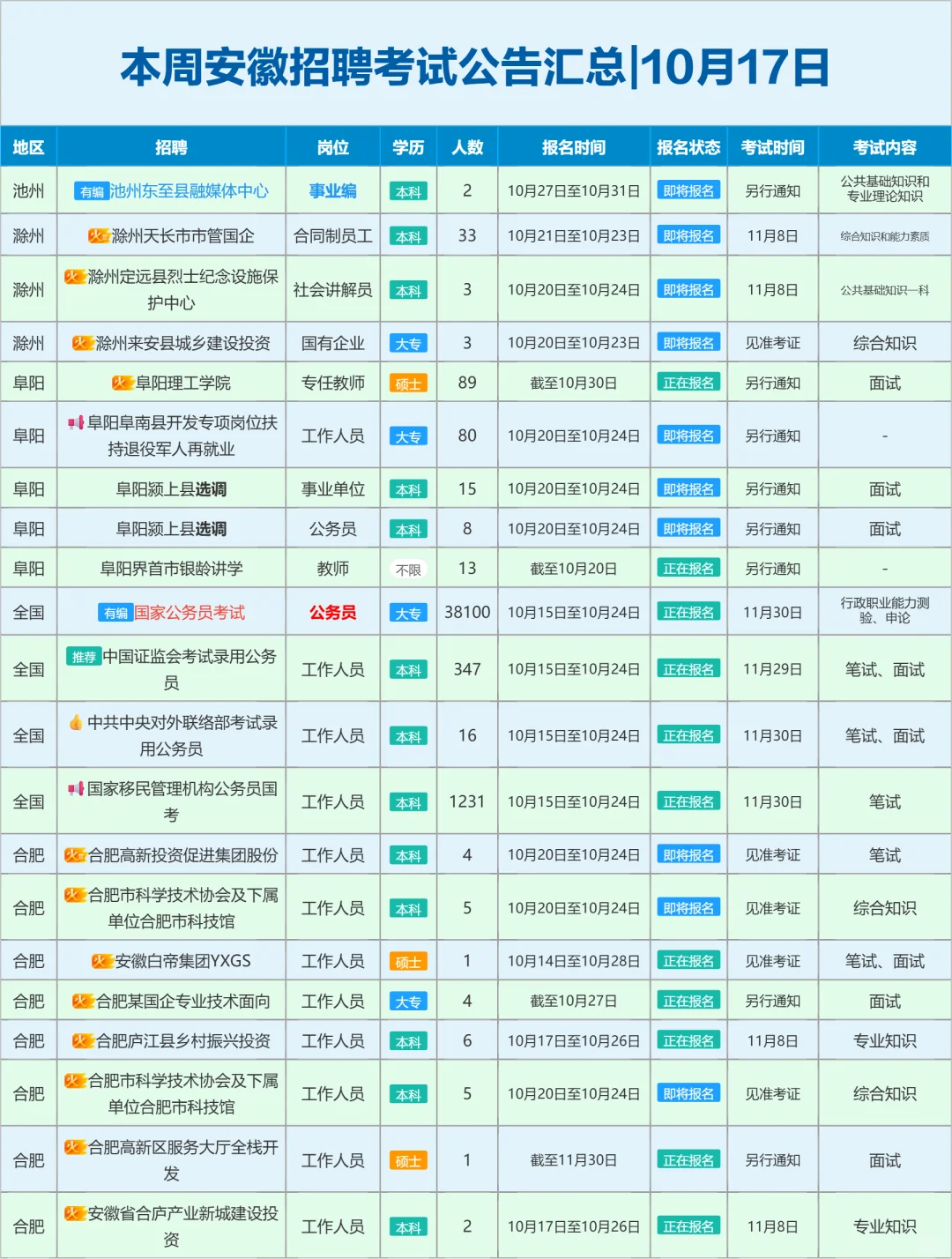The height and width of the screenshot is (1259, 952).
Task: Click 即将报名 button in the 滁州天长市市管国企 row
Action: [688, 235]
